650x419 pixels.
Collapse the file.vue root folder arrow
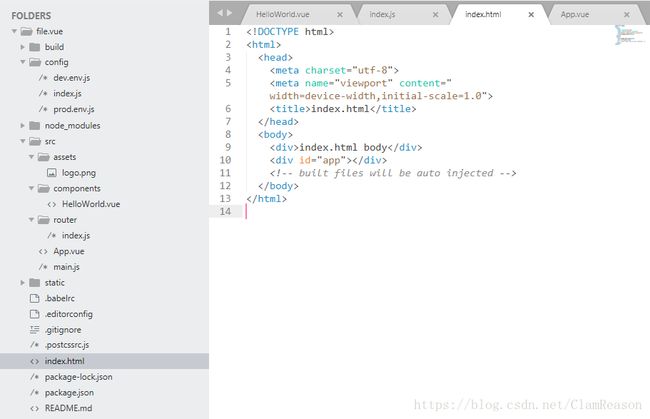click(14, 31)
